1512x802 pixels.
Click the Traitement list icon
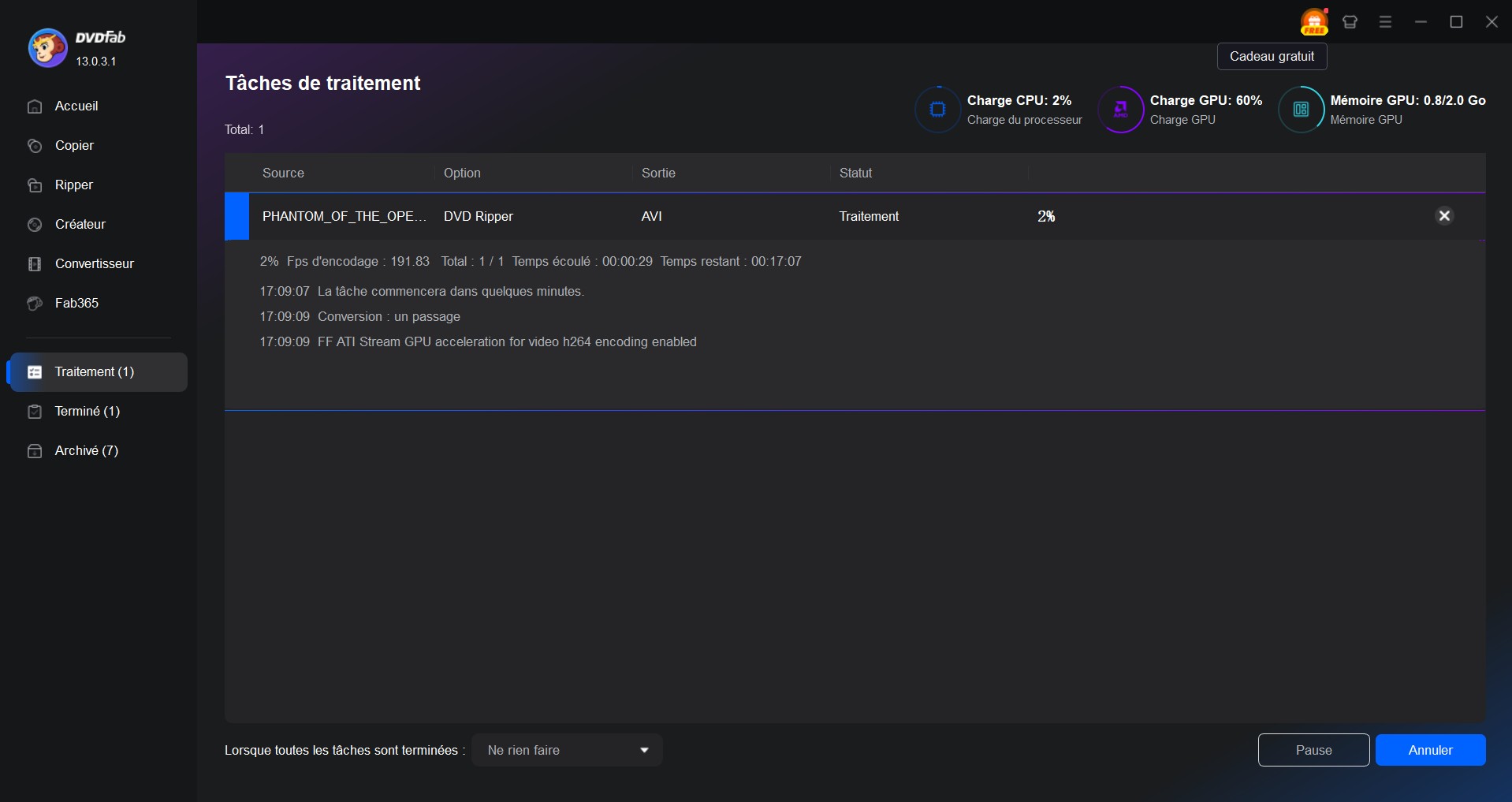pyautogui.click(x=35, y=372)
